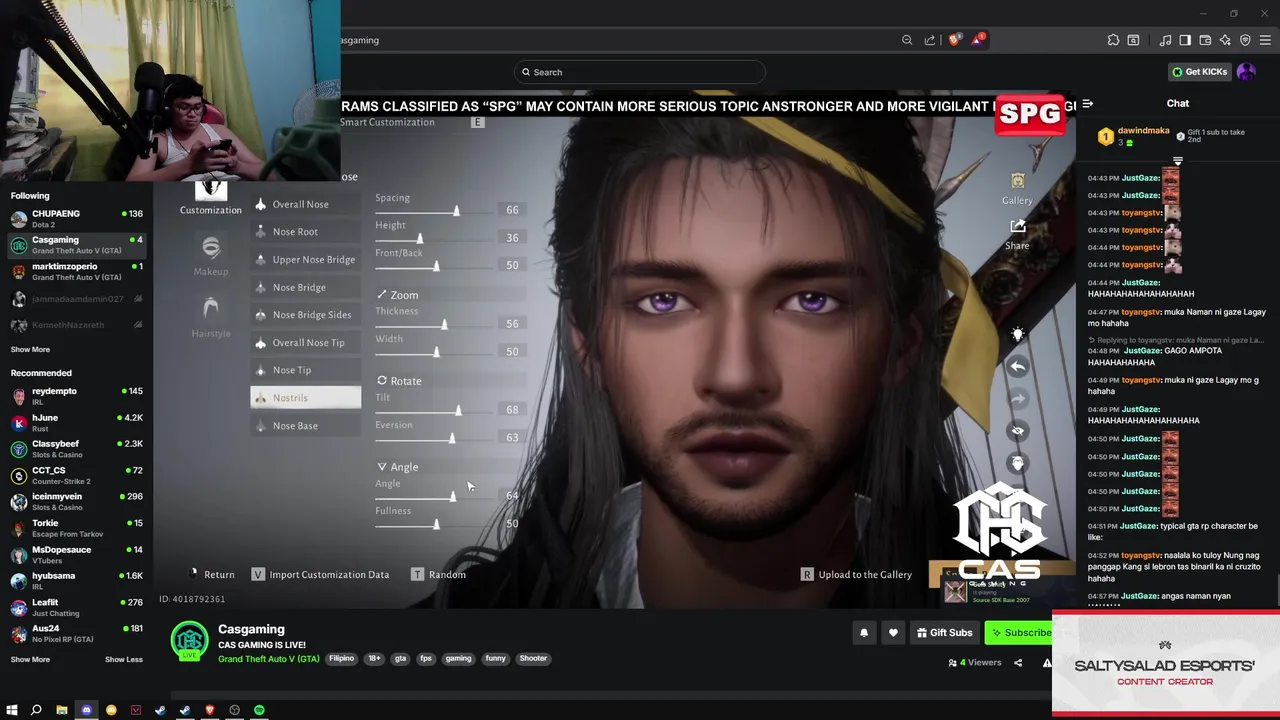
Task: Open the Makeup category icon
Action: pyautogui.click(x=211, y=248)
